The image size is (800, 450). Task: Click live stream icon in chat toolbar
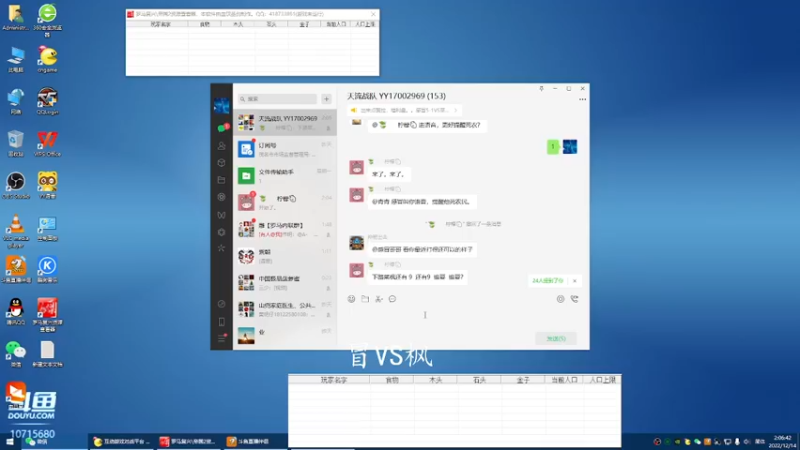560,299
